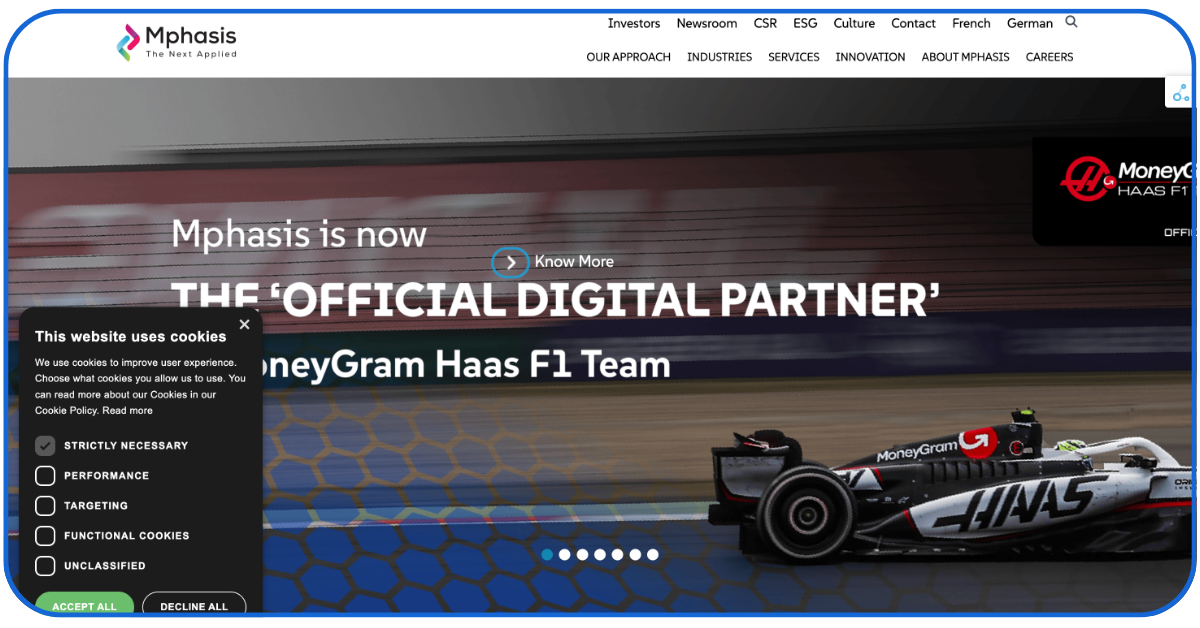Click the search magnifier icon

coord(1071,22)
